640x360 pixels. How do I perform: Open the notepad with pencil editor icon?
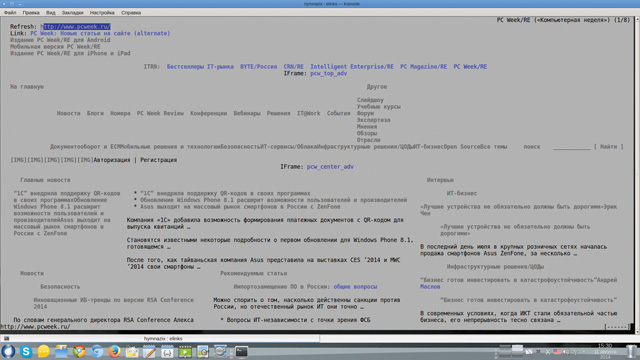[x=149, y=351]
